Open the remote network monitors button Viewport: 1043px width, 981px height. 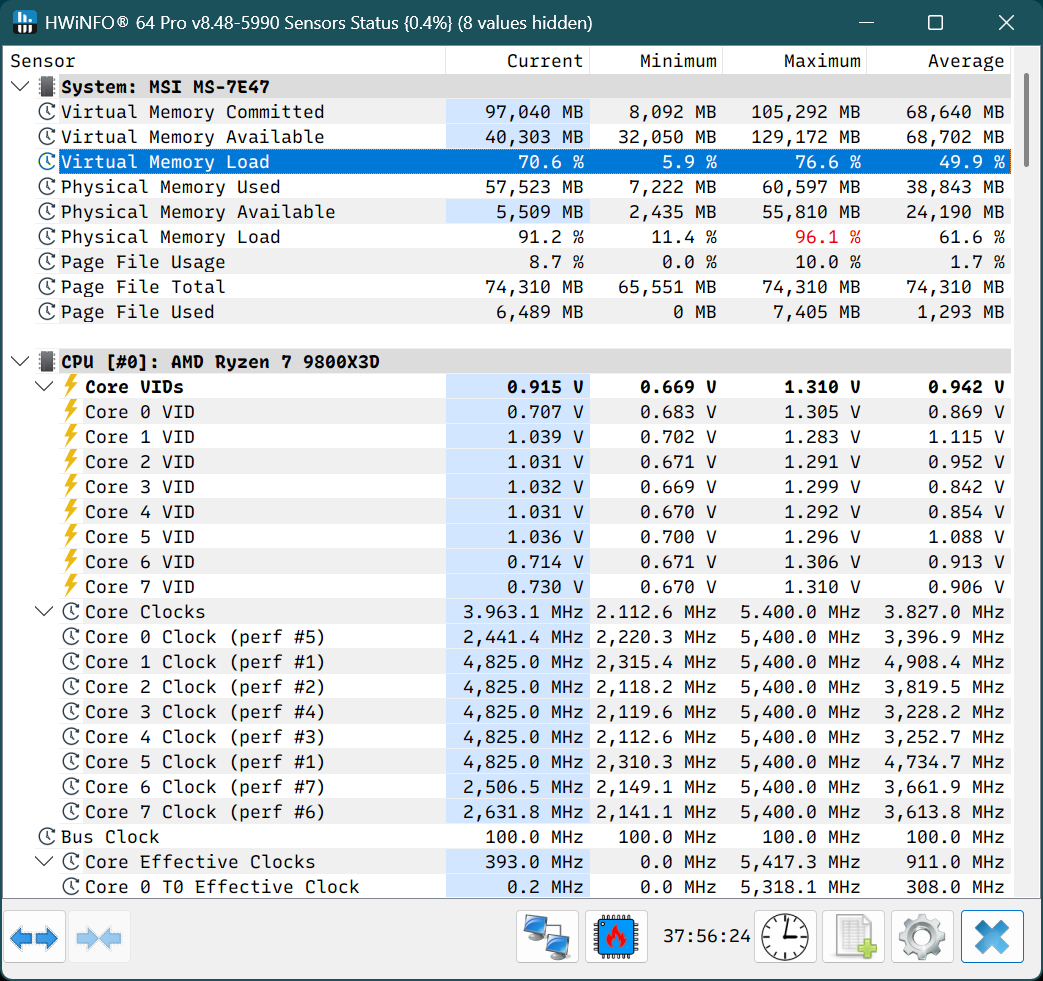[x=547, y=937]
